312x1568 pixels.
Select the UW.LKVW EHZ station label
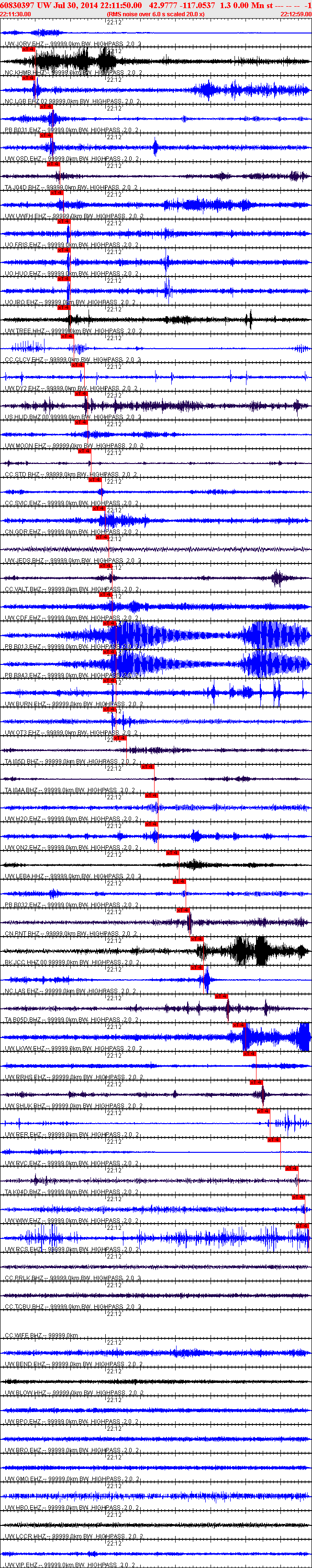coord(74,1048)
